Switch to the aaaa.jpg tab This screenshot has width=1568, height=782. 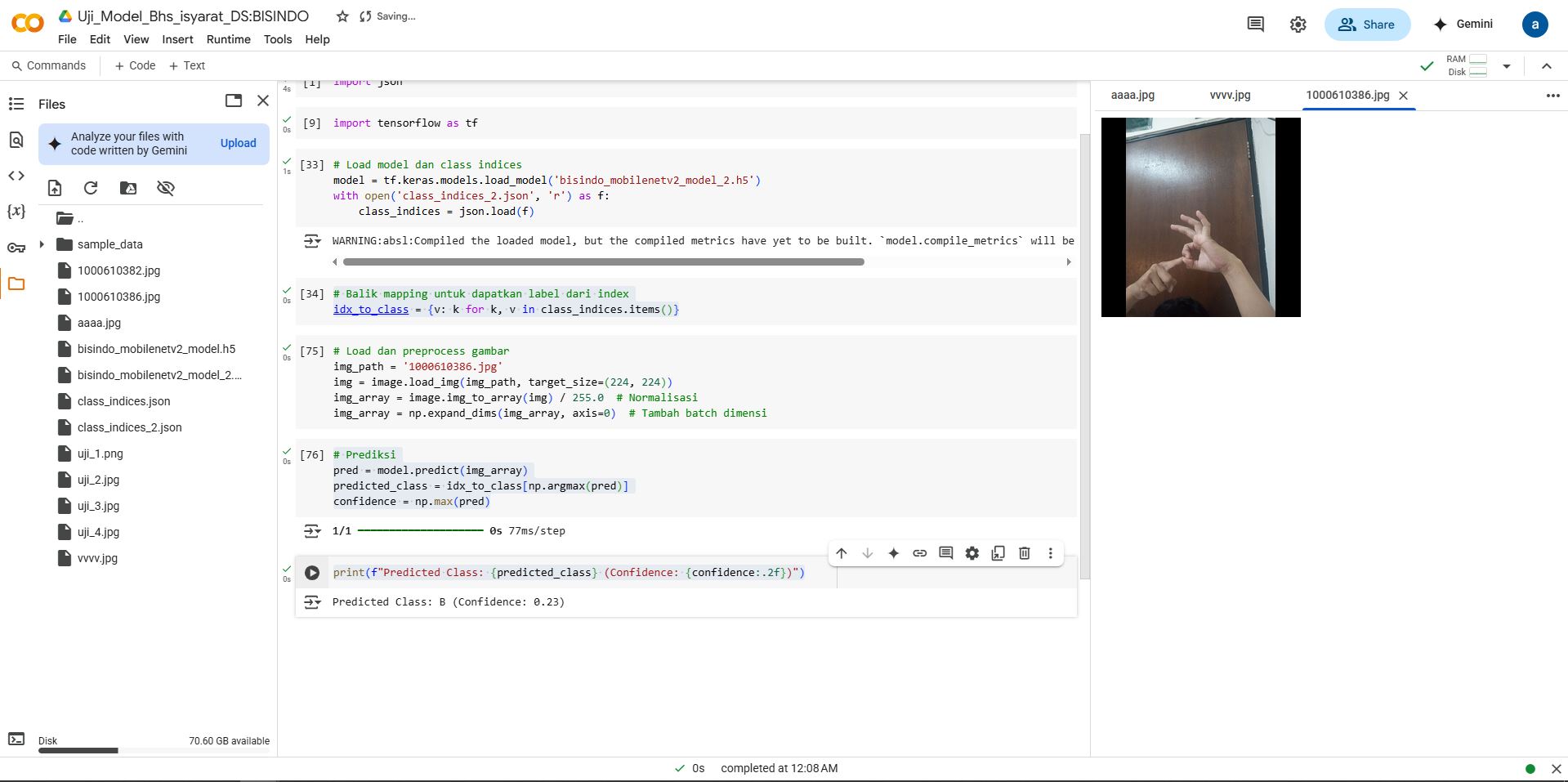[x=1132, y=95]
